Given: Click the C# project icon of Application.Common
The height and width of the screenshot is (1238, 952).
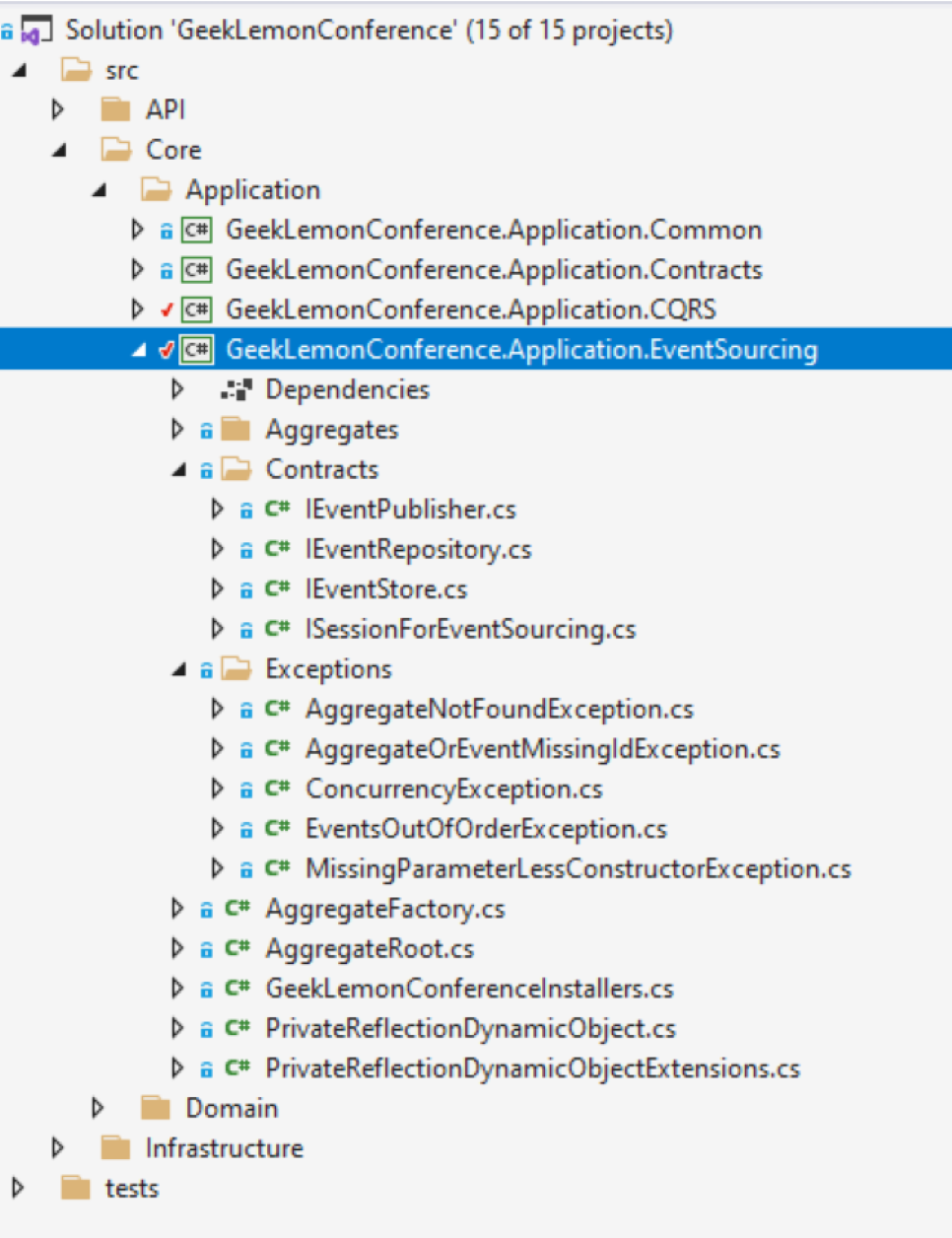Looking at the screenshot, I should tap(196, 230).
